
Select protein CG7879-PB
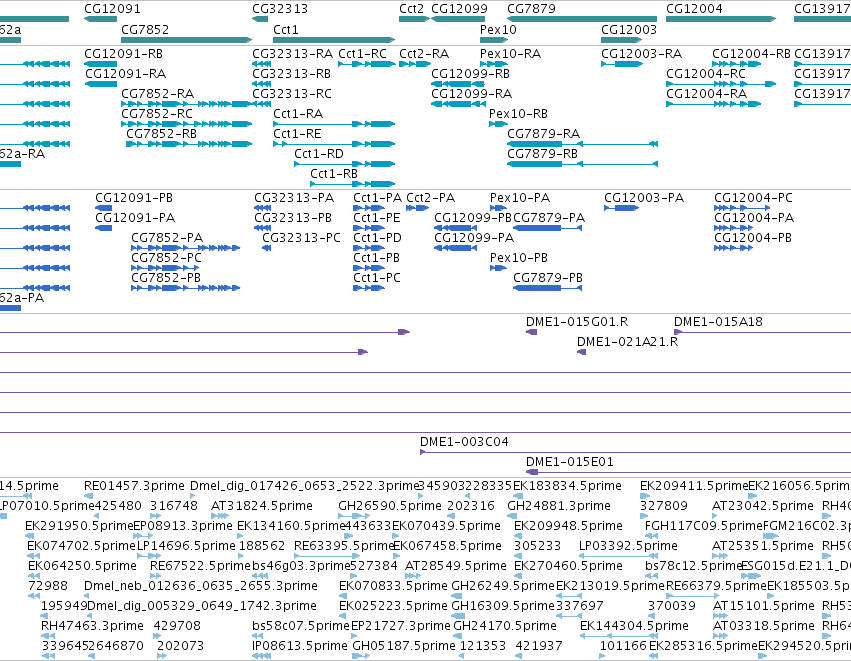click(x=548, y=278)
